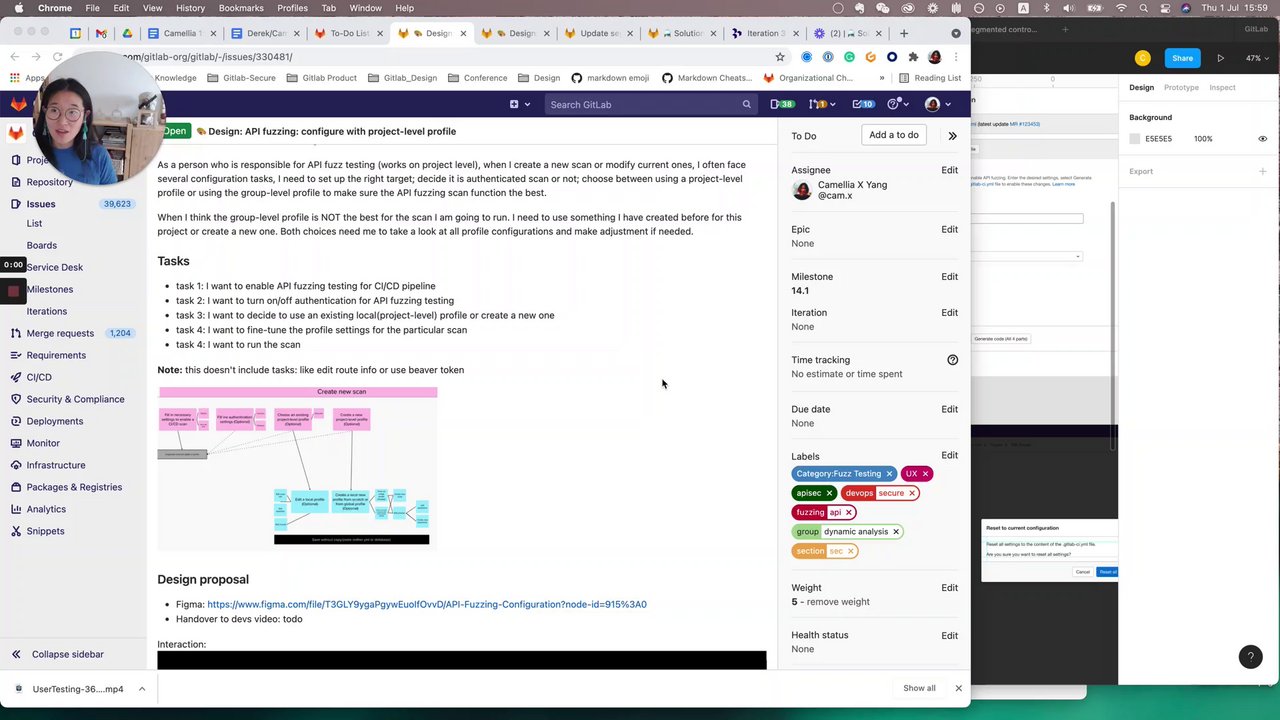This screenshot has width=1280, height=720.
Task: Click Show all downloads
Action: click(919, 688)
